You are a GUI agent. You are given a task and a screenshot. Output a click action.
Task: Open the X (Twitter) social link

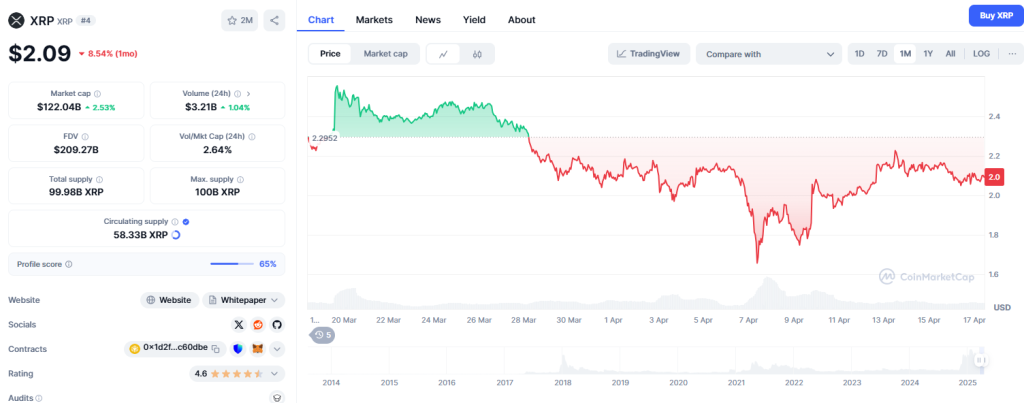(239, 325)
